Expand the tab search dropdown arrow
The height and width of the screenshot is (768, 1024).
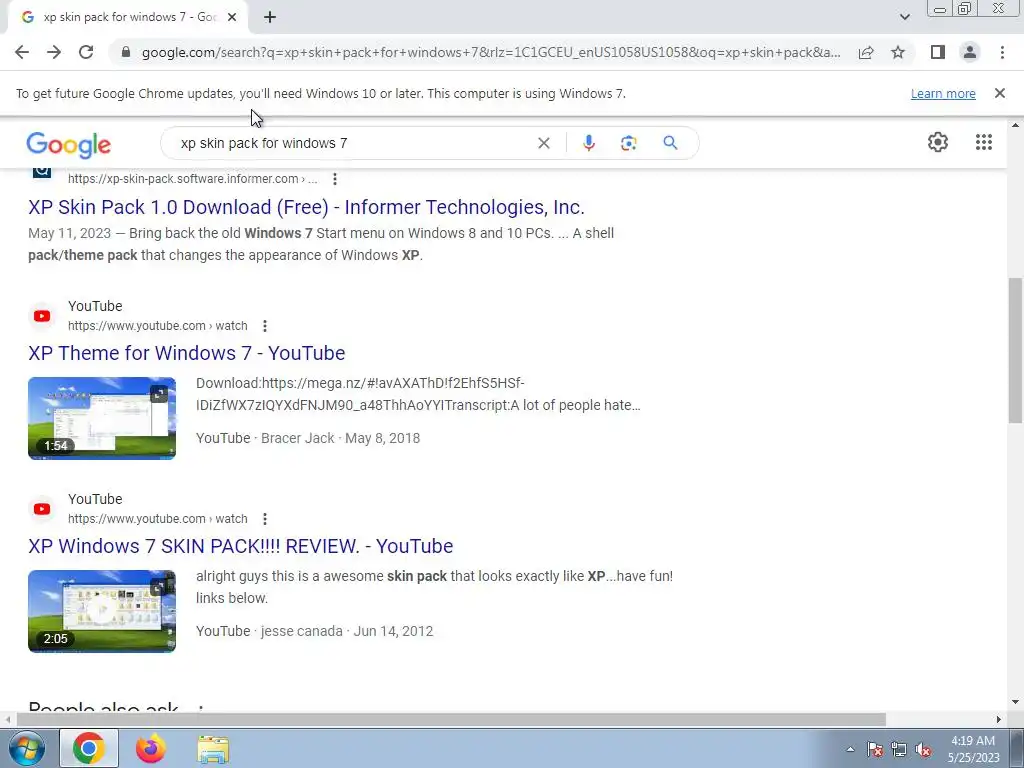click(904, 17)
